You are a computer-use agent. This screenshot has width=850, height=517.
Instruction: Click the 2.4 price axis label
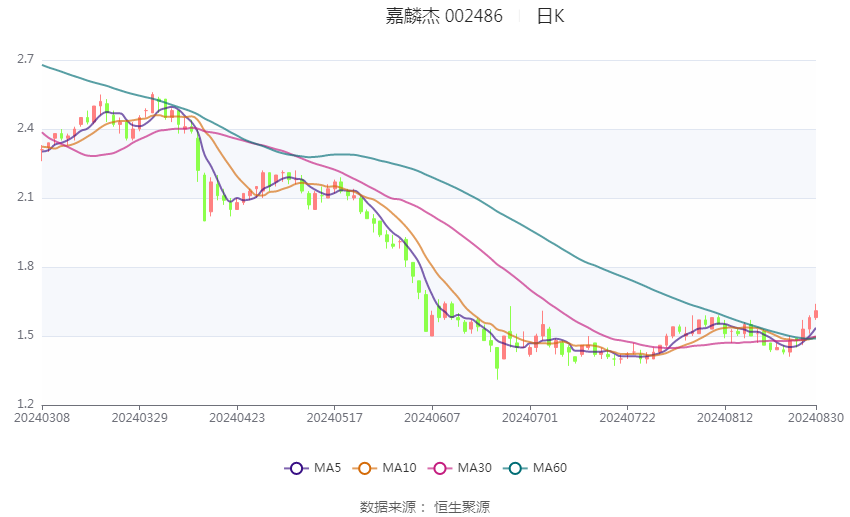[25, 128]
